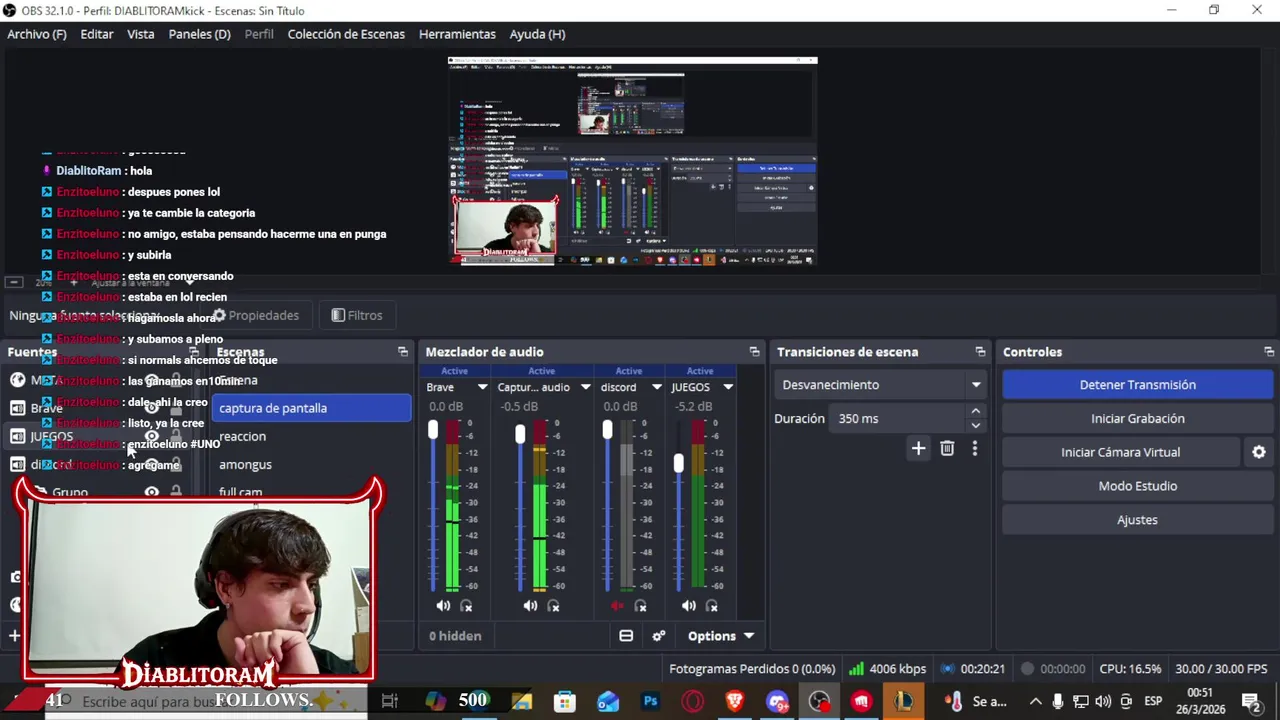The height and width of the screenshot is (720, 1280).
Task: Click the Detener Transmisión button
Action: point(1138,385)
